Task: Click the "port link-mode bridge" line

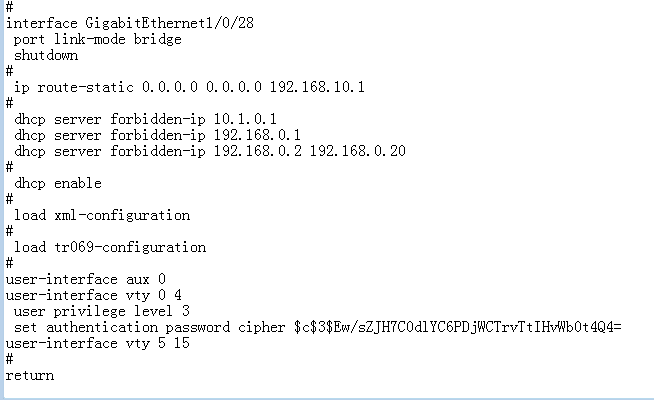Action: point(98,39)
